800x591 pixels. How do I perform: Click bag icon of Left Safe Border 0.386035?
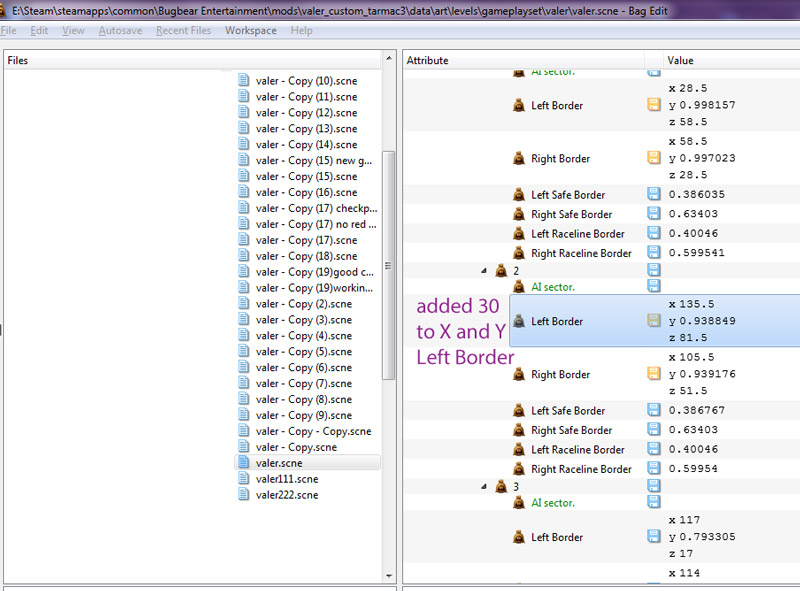click(518, 194)
